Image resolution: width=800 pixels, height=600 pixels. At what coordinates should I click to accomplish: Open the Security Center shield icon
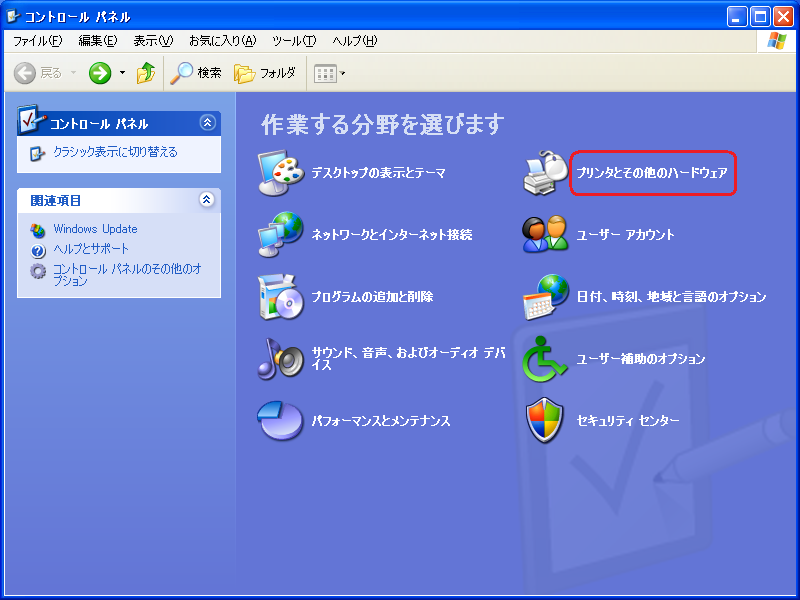point(545,421)
